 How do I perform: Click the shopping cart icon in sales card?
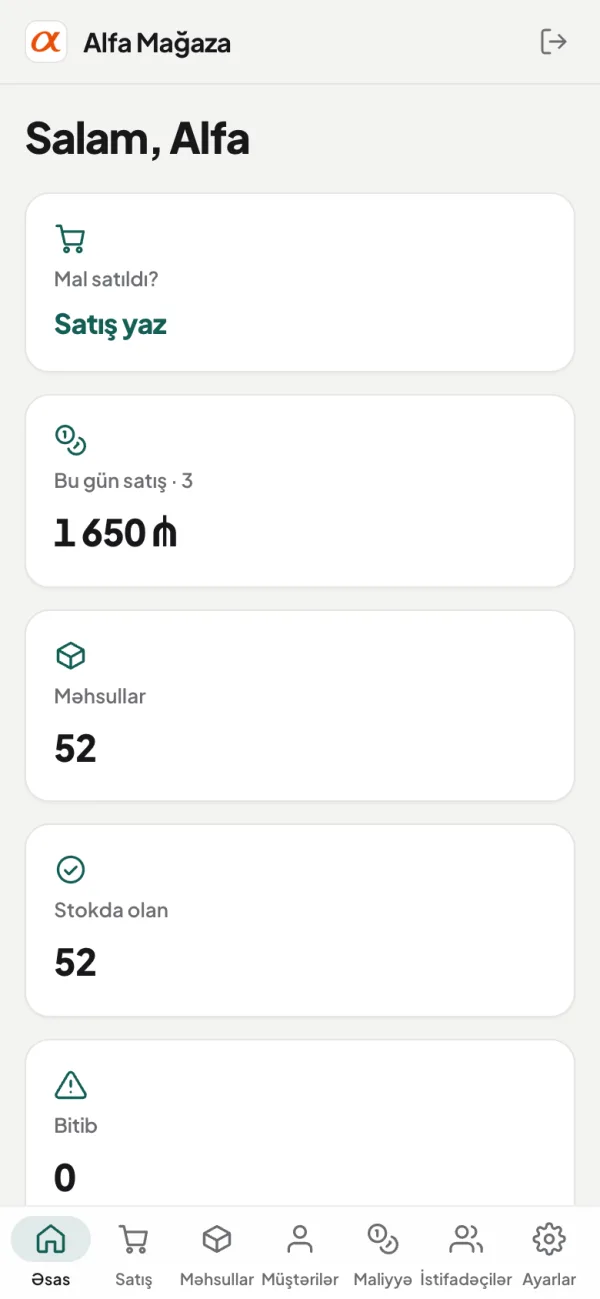coord(70,240)
